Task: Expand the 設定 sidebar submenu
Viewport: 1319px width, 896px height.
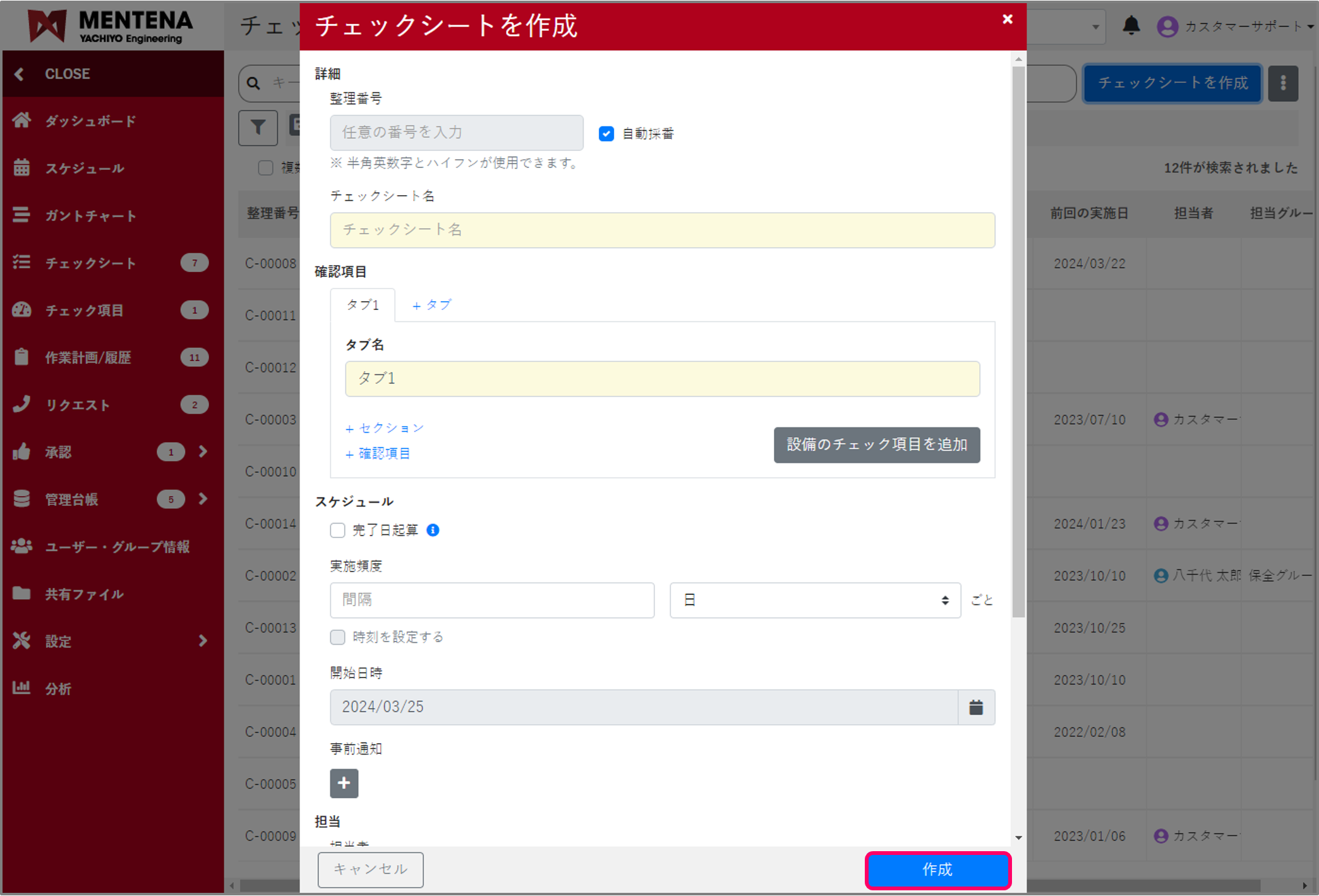Action: (x=202, y=641)
